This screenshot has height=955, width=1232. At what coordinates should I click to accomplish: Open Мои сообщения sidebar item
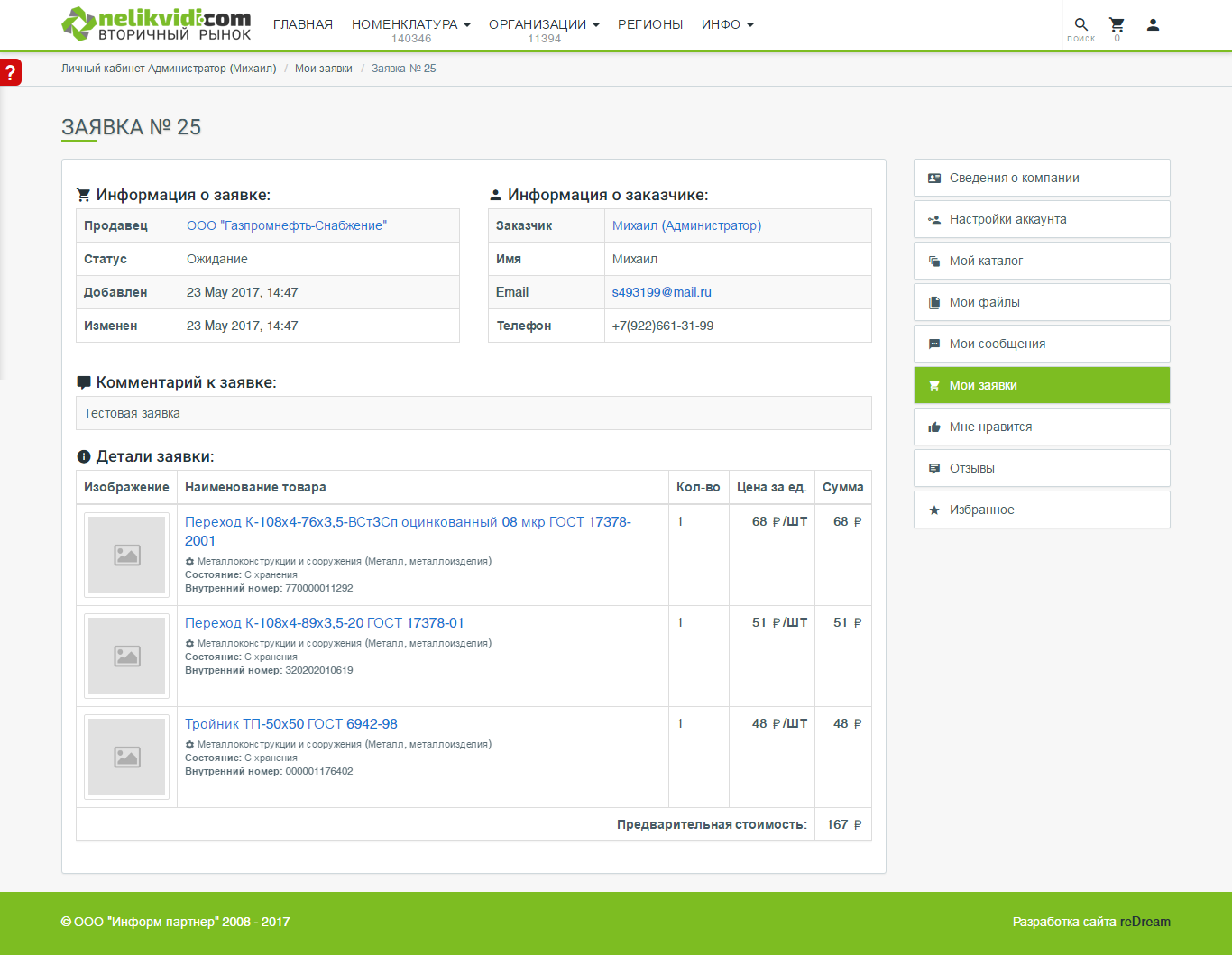tap(1042, 344)
